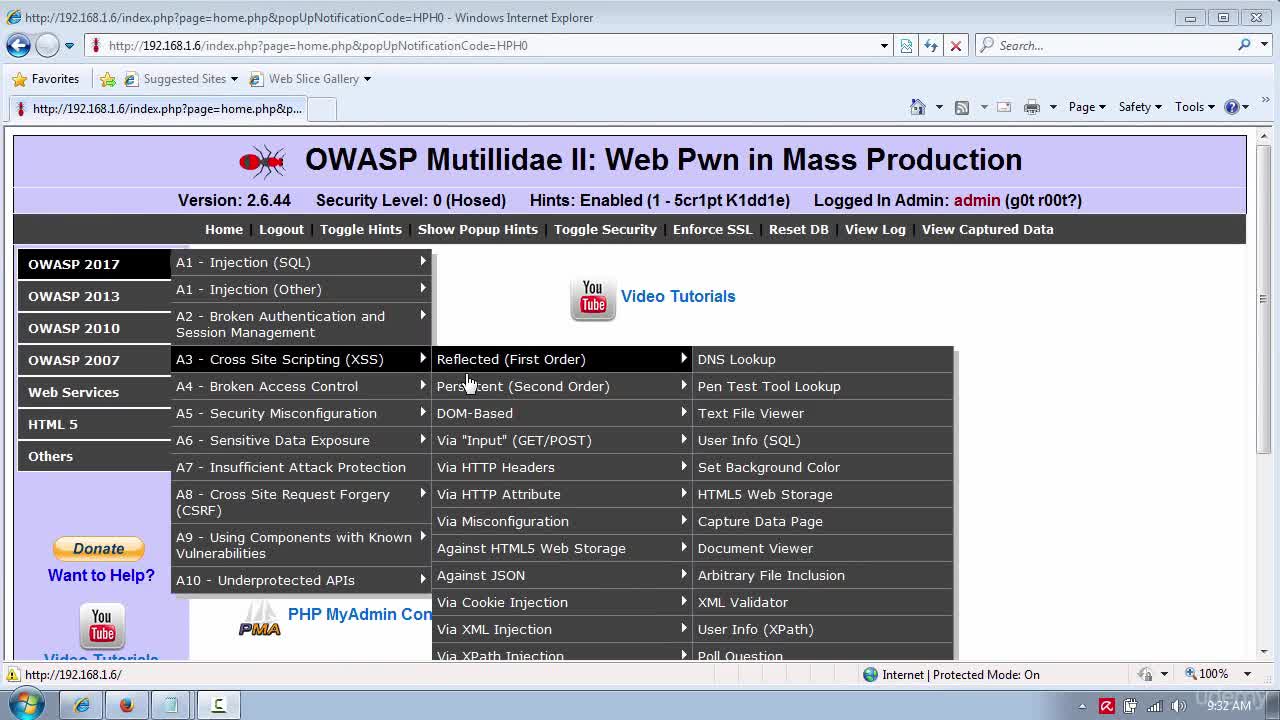Select Arbitrary File Inclusion entry
Image resolution: width=1280 pixels, height=720 pixels.
click(823, 575)
